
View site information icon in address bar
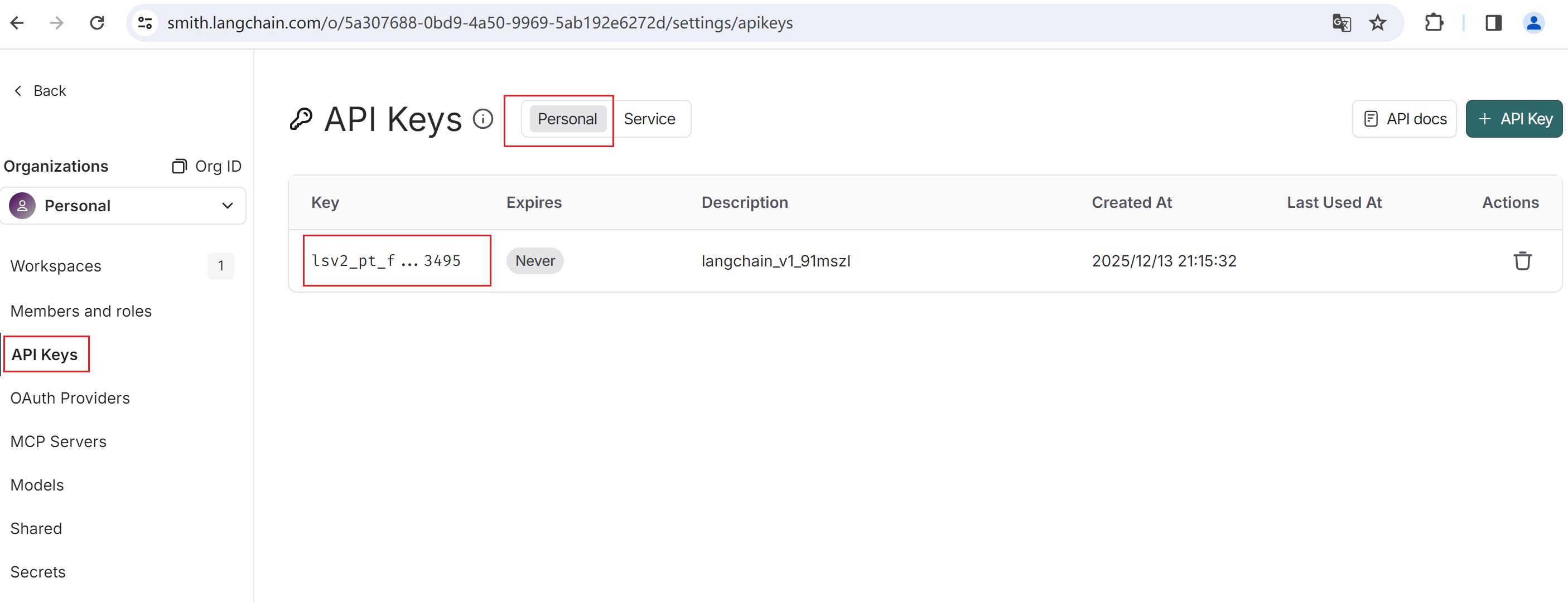coord(145,23)
